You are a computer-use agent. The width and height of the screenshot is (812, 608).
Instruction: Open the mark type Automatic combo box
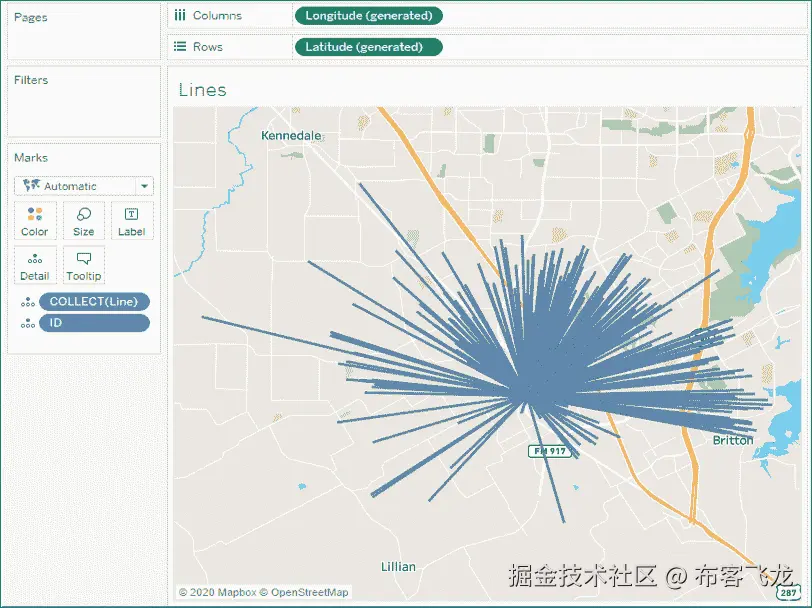coord(84,186)
